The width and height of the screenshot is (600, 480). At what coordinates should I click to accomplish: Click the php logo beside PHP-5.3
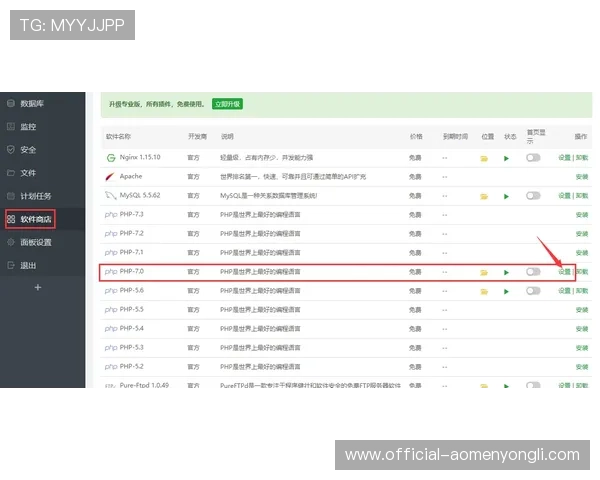[111, 348]
